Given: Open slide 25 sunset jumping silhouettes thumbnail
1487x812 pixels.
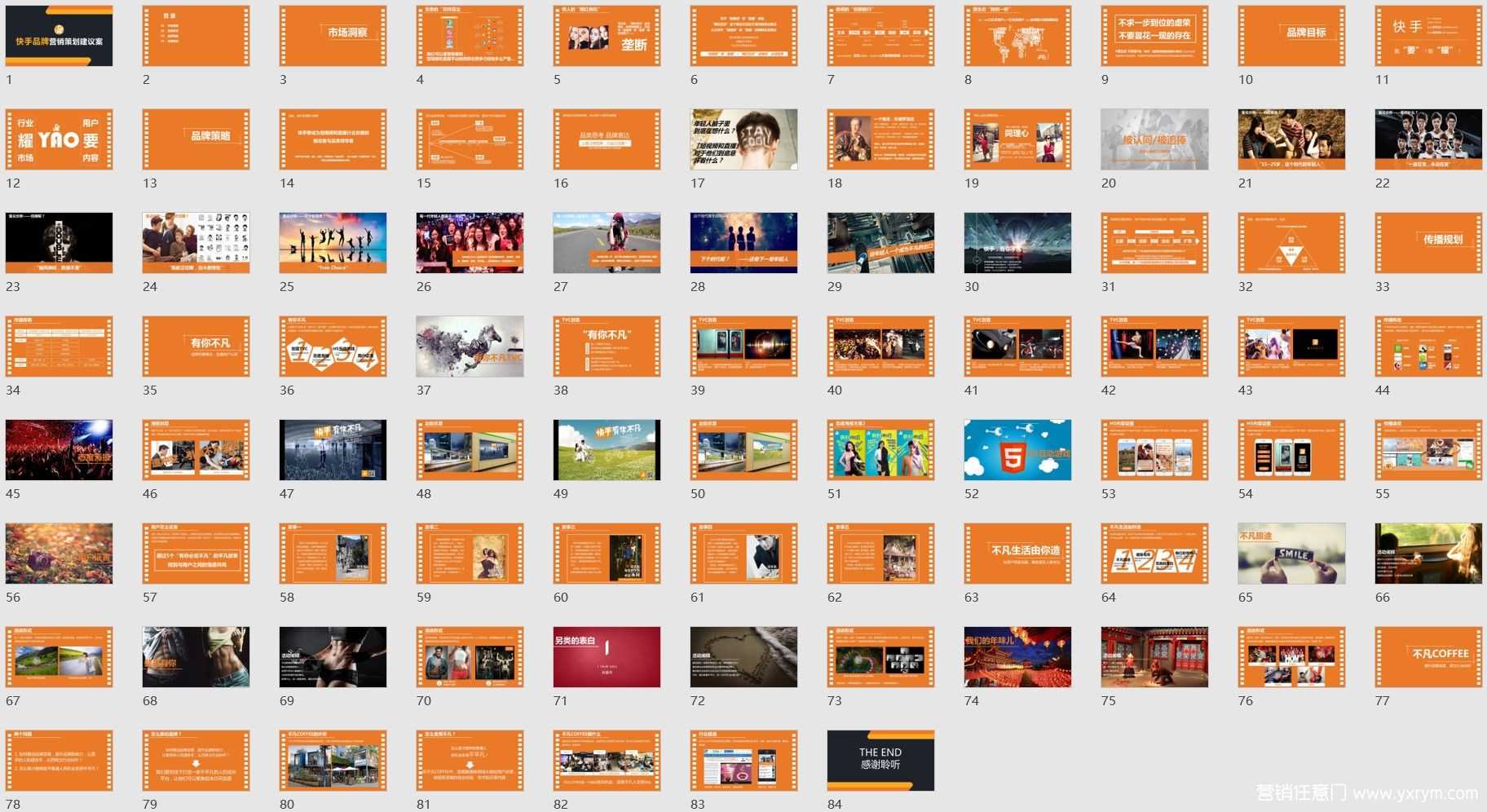Looking at the screenshot, I should [333, 243].
